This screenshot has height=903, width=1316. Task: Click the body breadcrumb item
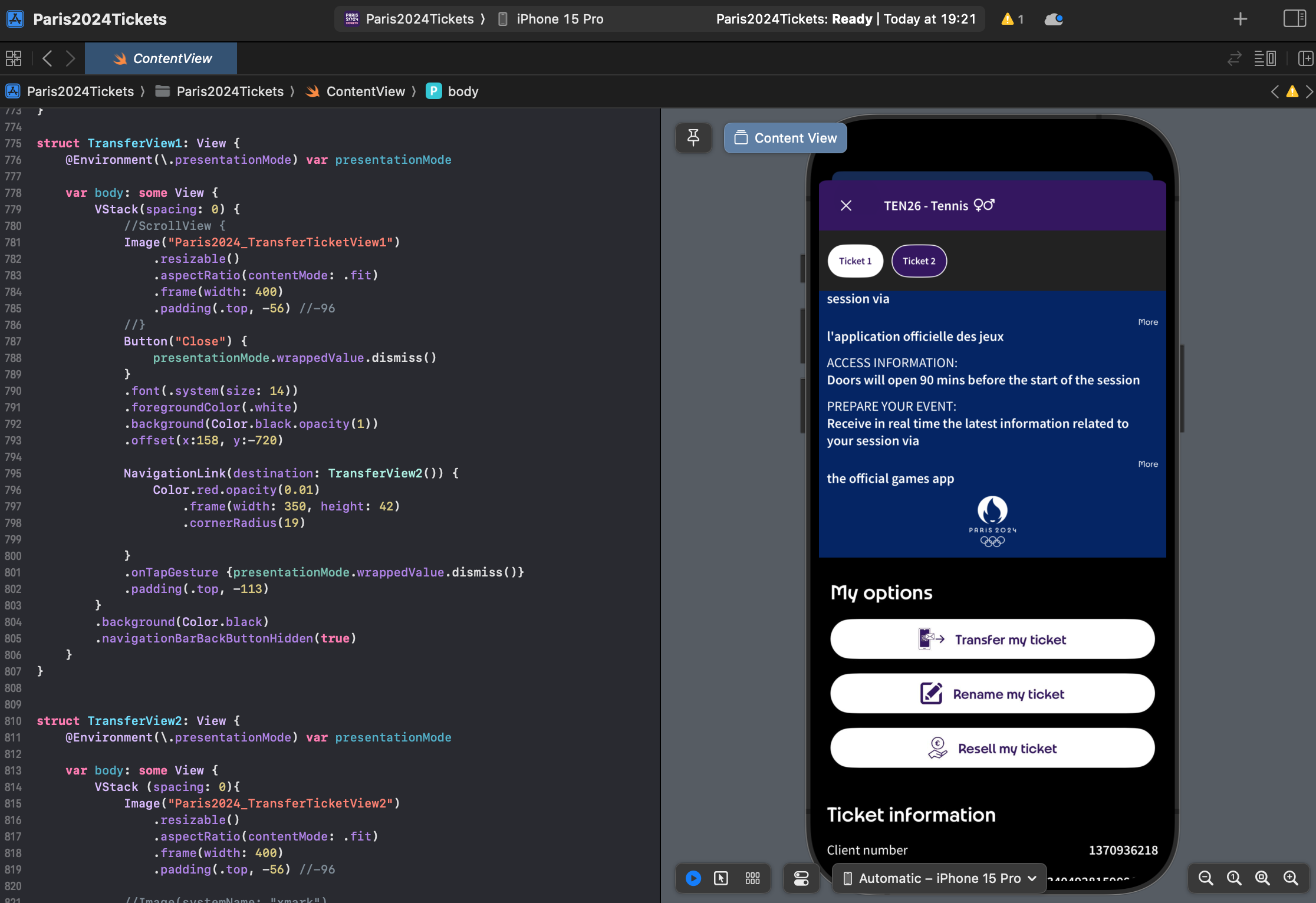point(462,91)
